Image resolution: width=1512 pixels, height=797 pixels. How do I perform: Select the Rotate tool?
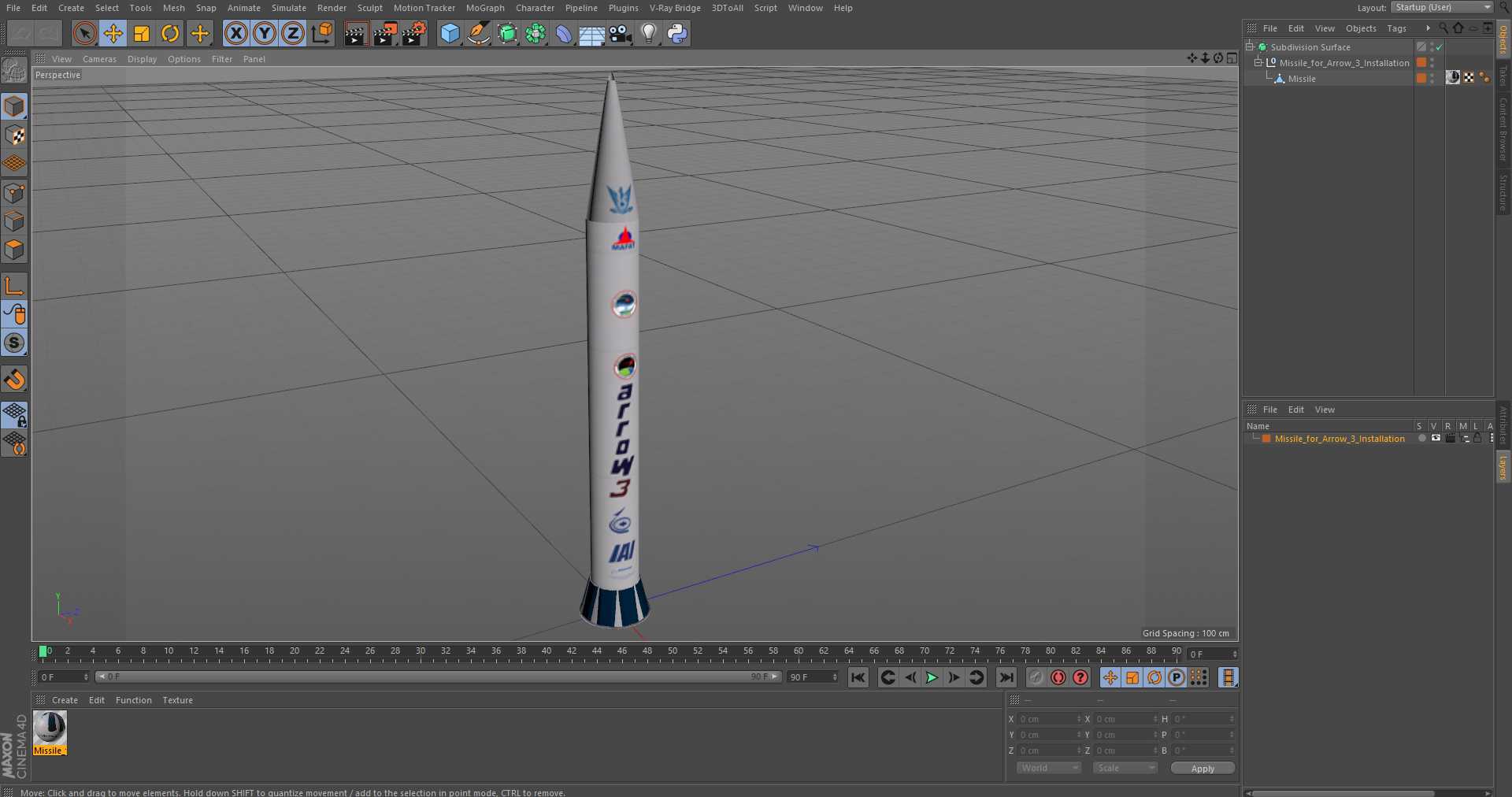click(x=170, y=33)
